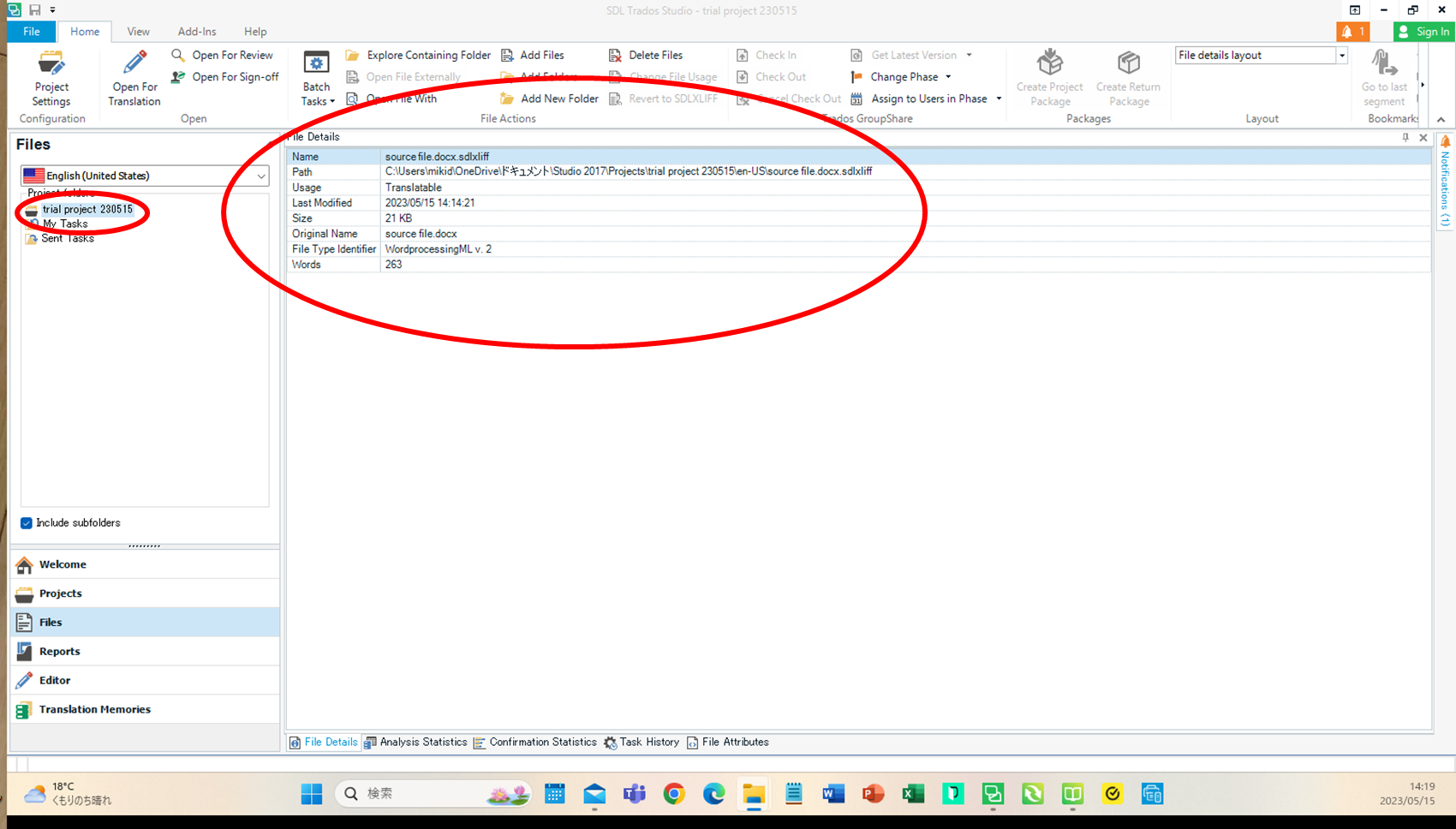This screenshot has height=829, width=1456.
Task: Click Add New Folder
Action: pos(550,98)
